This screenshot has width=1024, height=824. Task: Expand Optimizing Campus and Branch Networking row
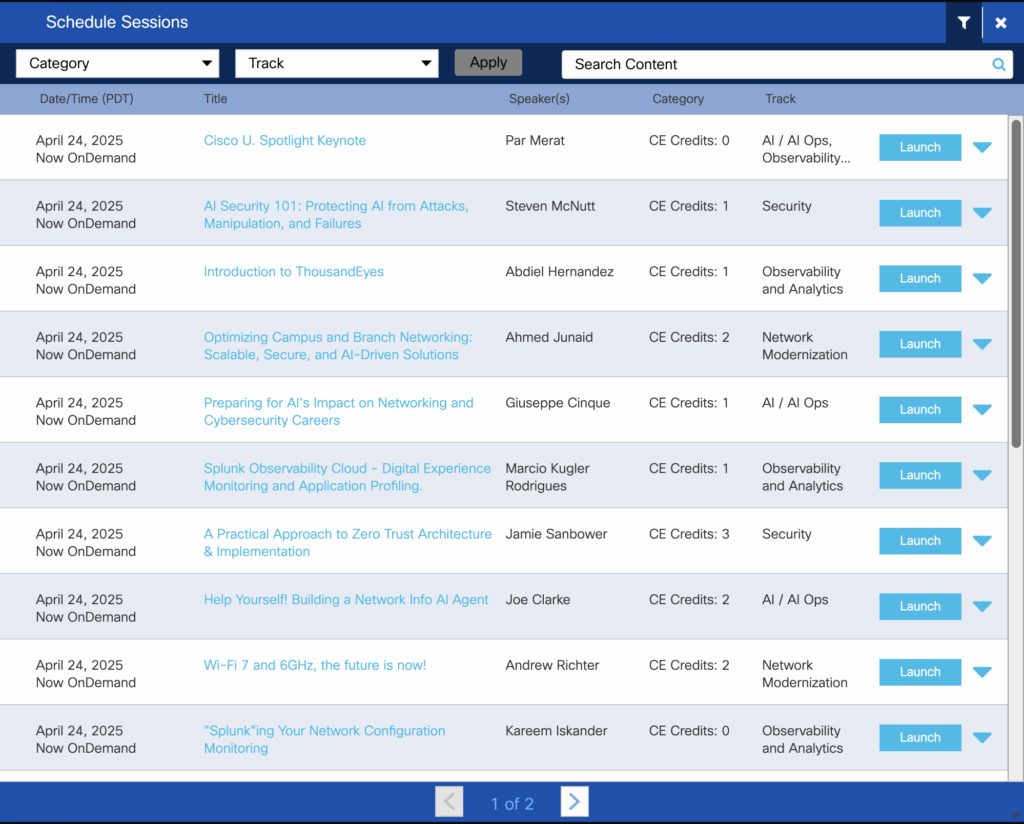click(x=982, y=344)
